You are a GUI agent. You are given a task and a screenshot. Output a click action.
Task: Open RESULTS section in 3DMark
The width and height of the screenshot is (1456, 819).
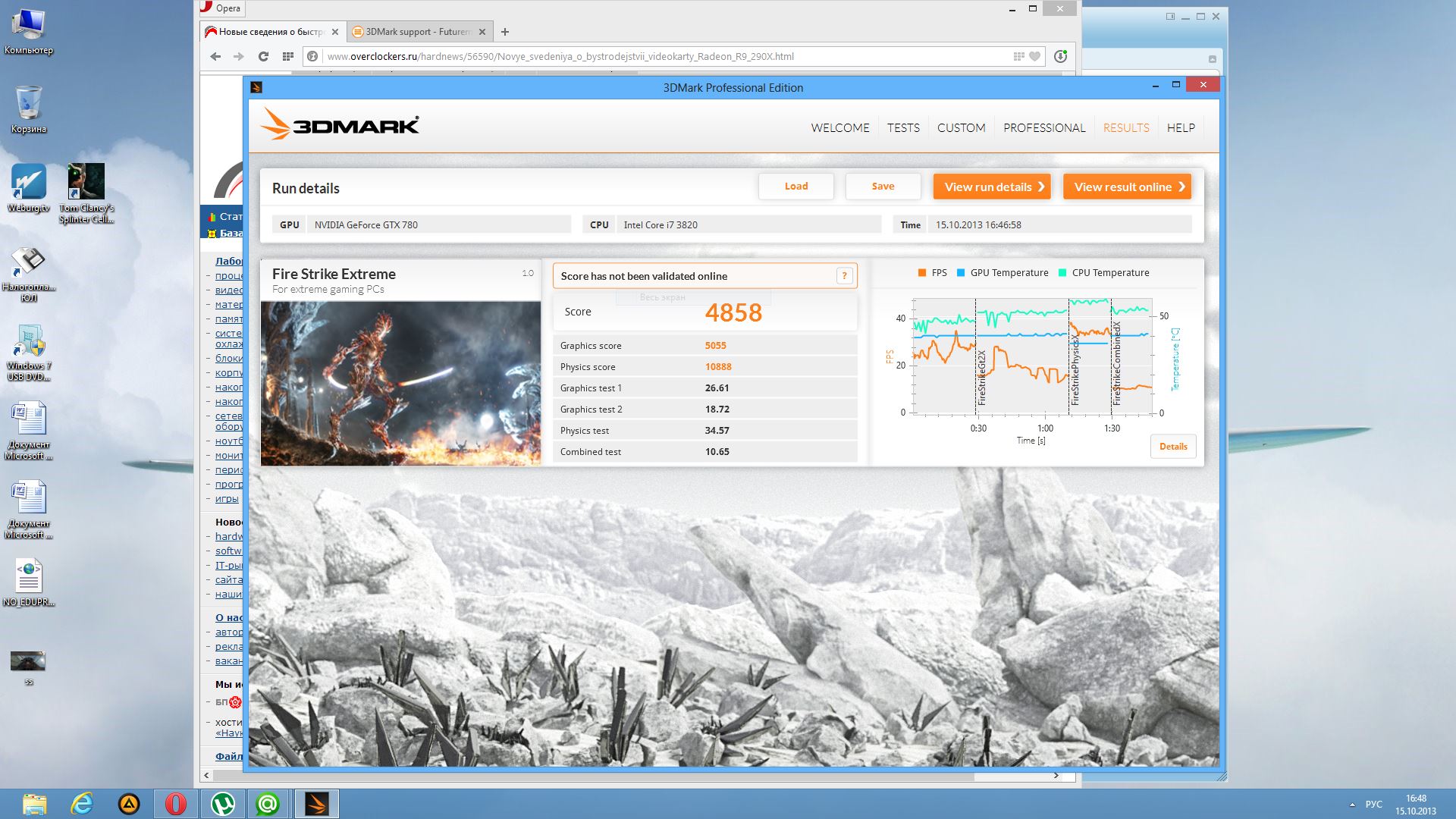[1126, 128]
